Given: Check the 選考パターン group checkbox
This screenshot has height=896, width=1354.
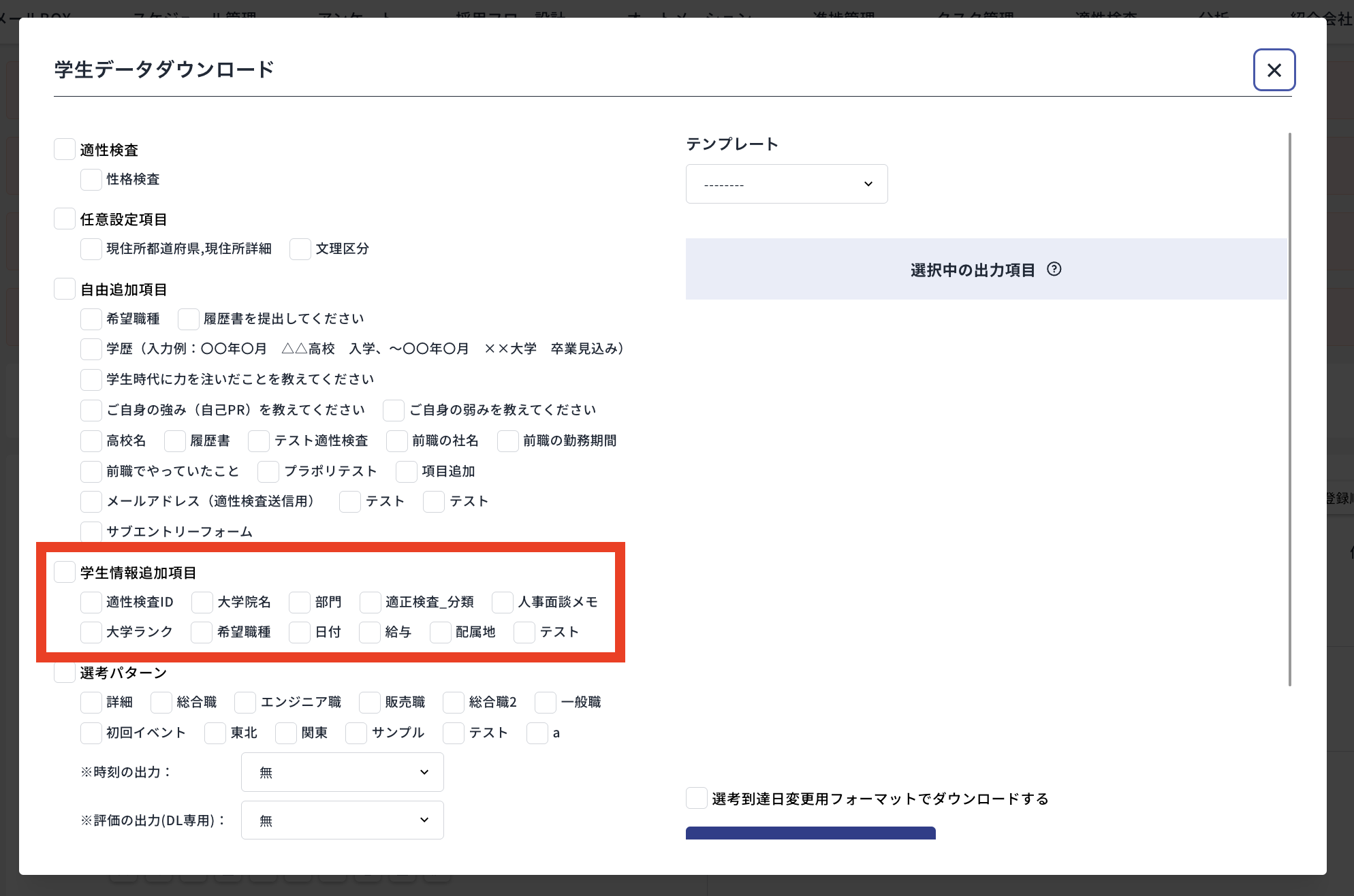Looking at the screenshot, I should pyautogui.click(x=65, y=672).
